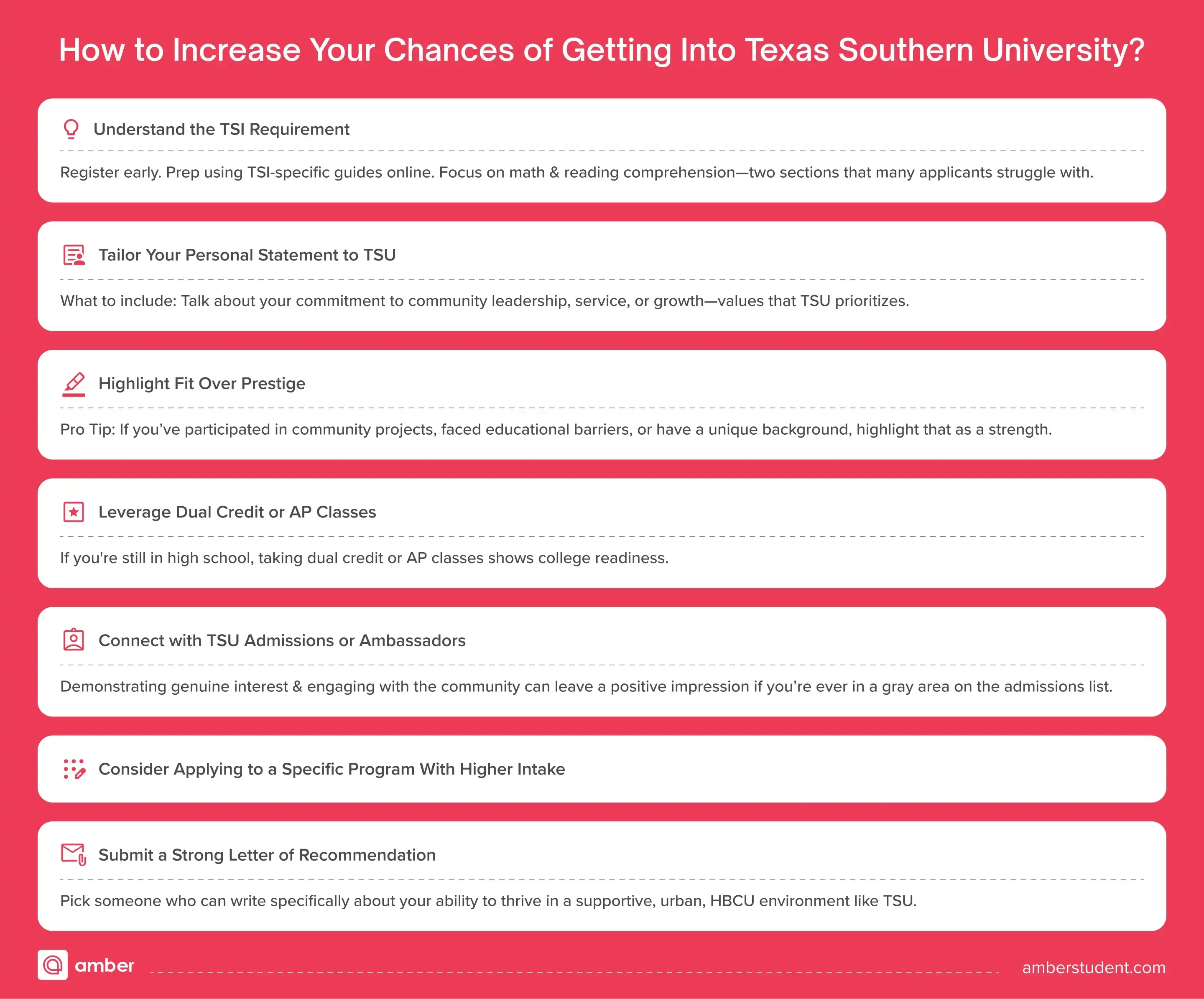Click the amber brand name text
This screenshot has width=1204, height=999.
(x=105, y=966)
